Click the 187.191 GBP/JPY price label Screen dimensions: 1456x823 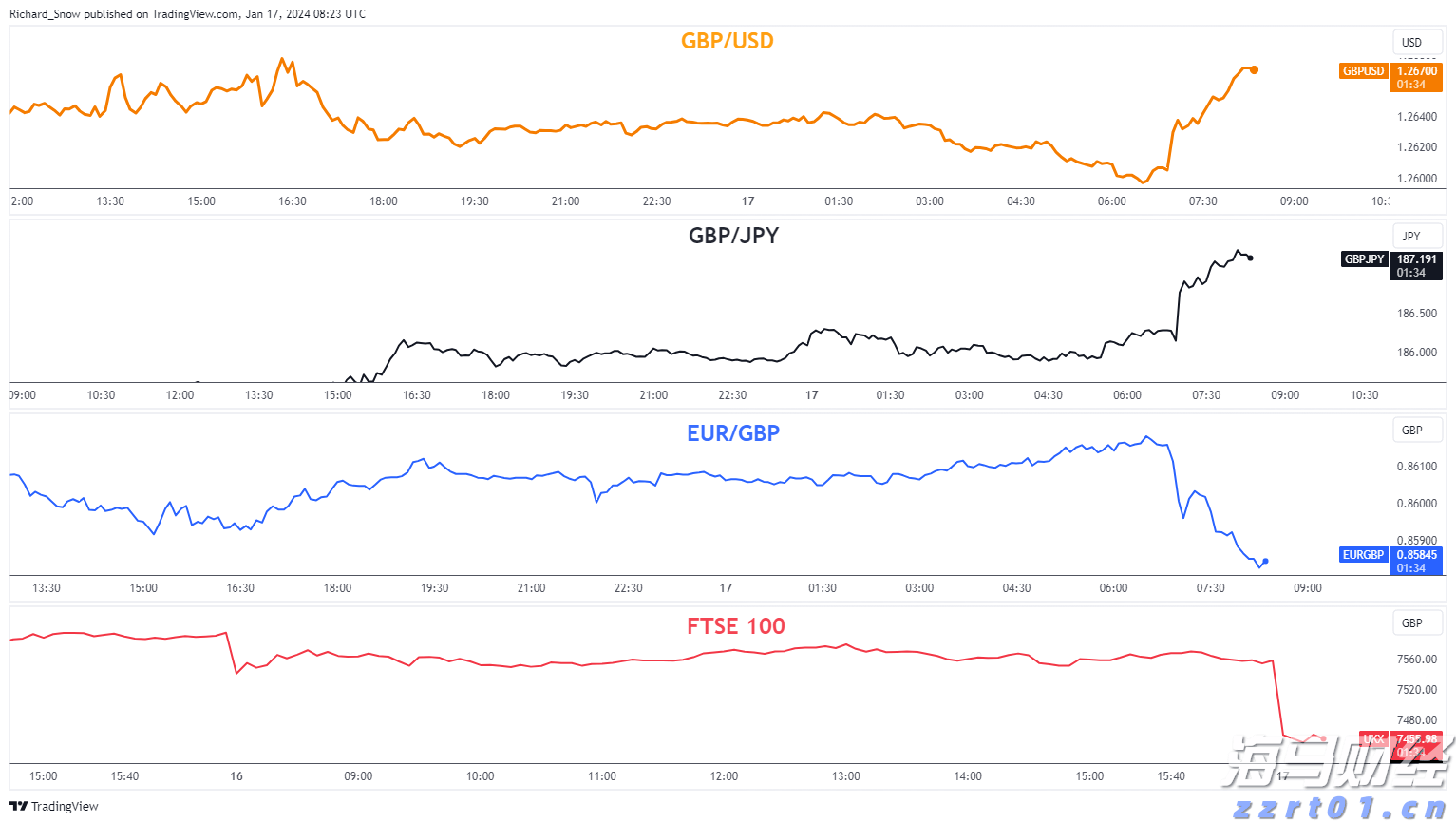click(x=1417, y=259)
